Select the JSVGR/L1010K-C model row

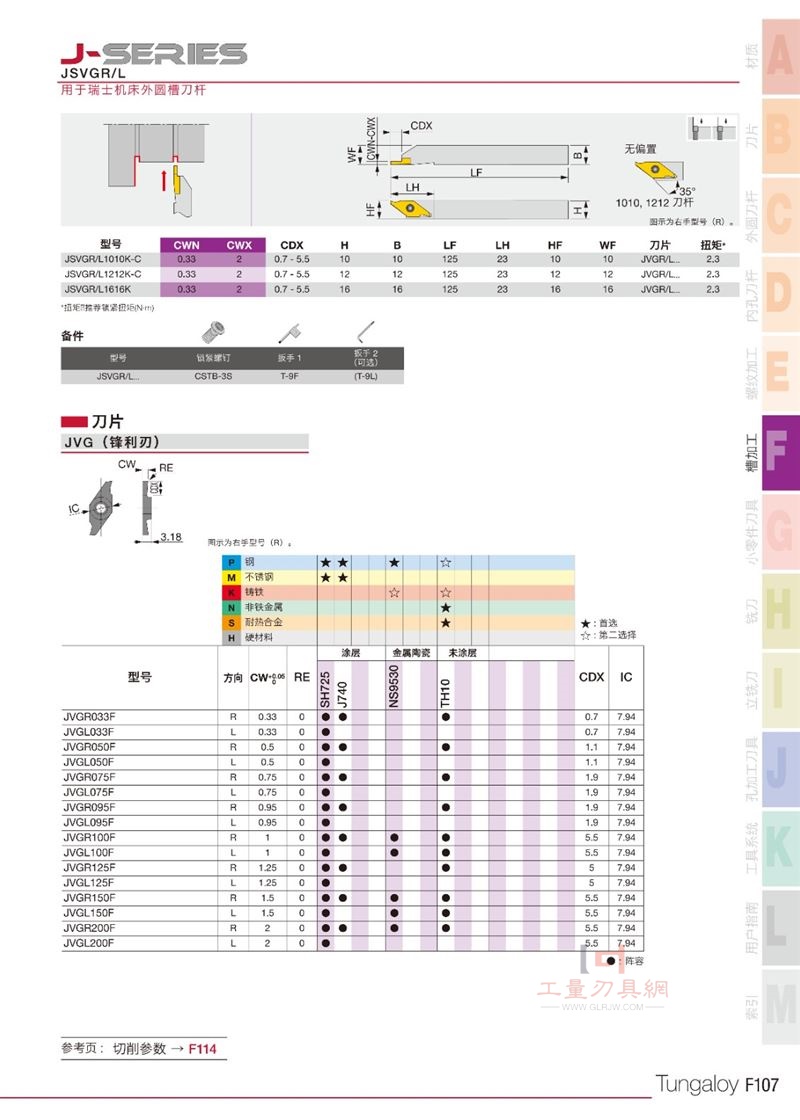pyautogui.click(x=400, y=259)
